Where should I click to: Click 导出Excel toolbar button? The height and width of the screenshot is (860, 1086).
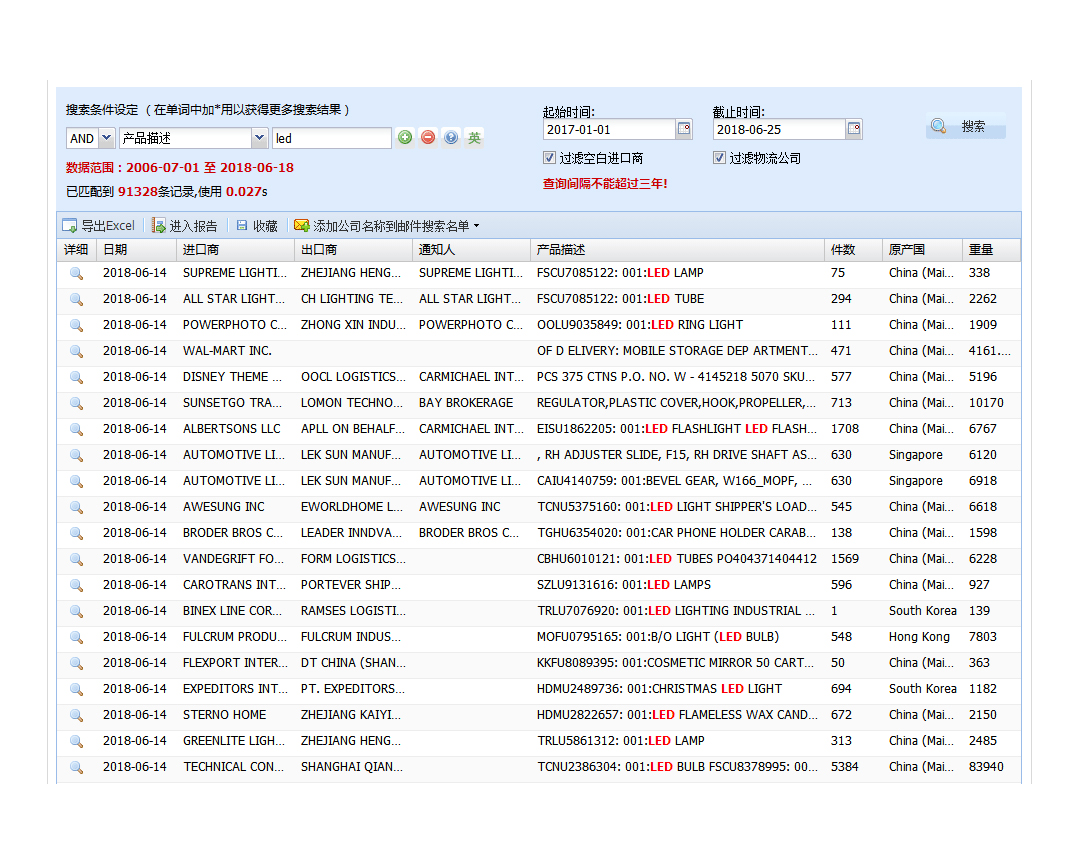click(x=98, y=226)
